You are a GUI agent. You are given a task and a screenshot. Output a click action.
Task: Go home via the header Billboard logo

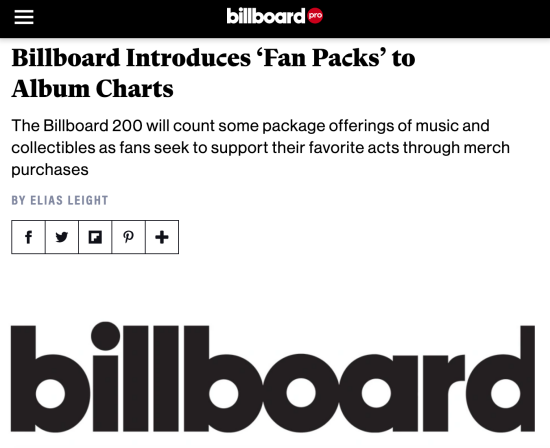tap(266, 16)
